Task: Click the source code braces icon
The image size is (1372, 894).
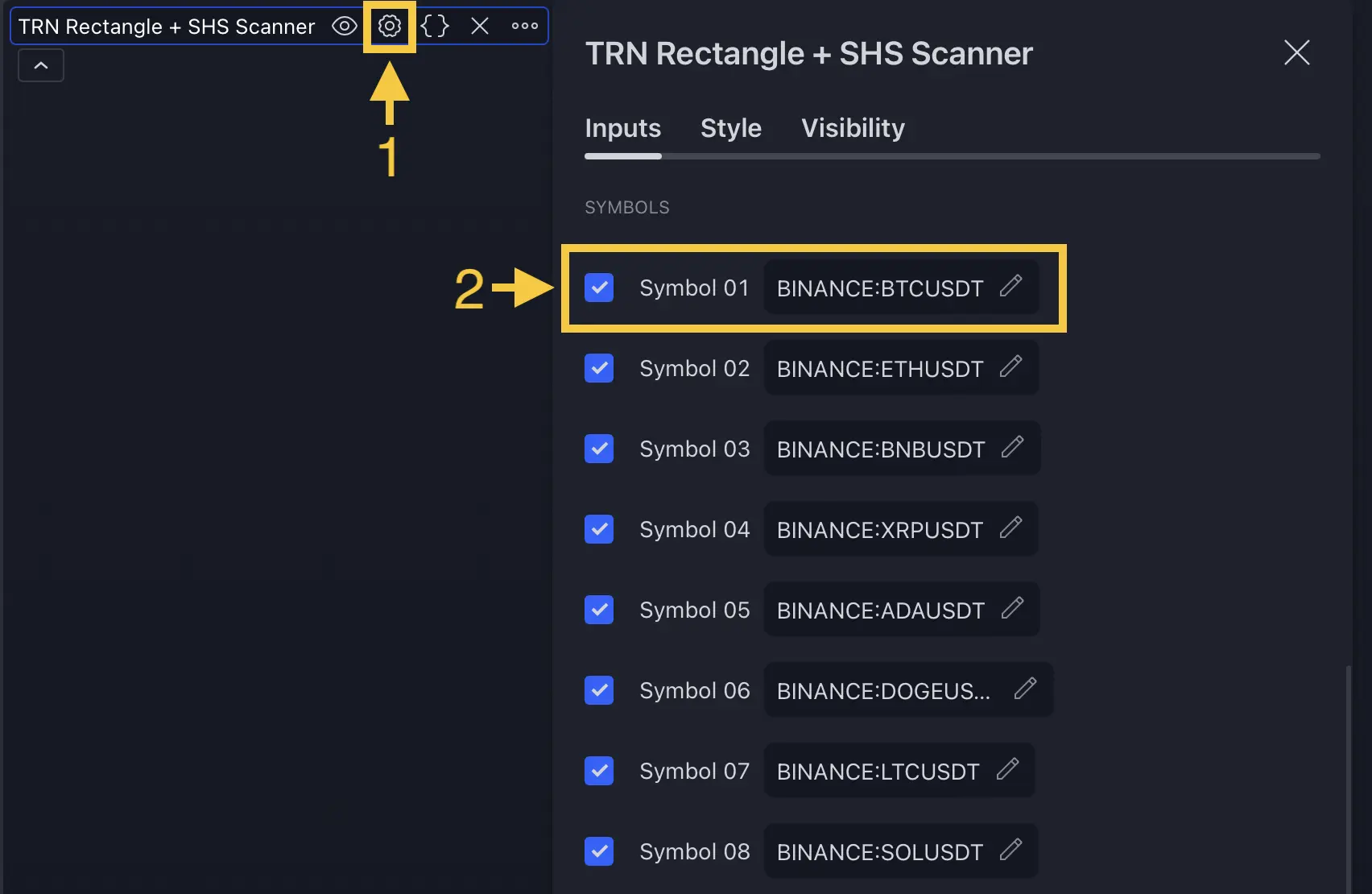Action: coord(434,26)
